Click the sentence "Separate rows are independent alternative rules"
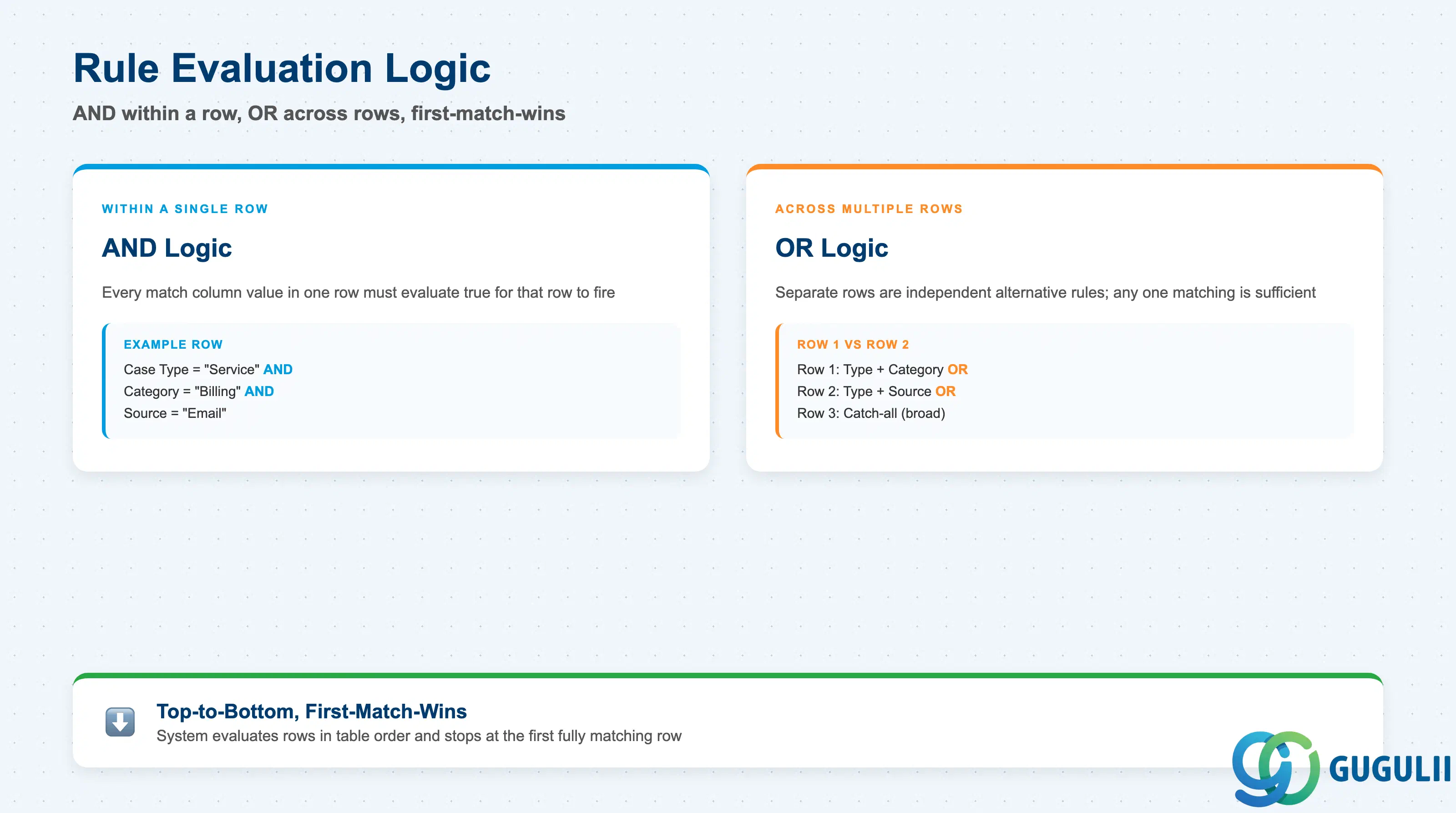Screen dimensions: 1456x813 [942, 292]
